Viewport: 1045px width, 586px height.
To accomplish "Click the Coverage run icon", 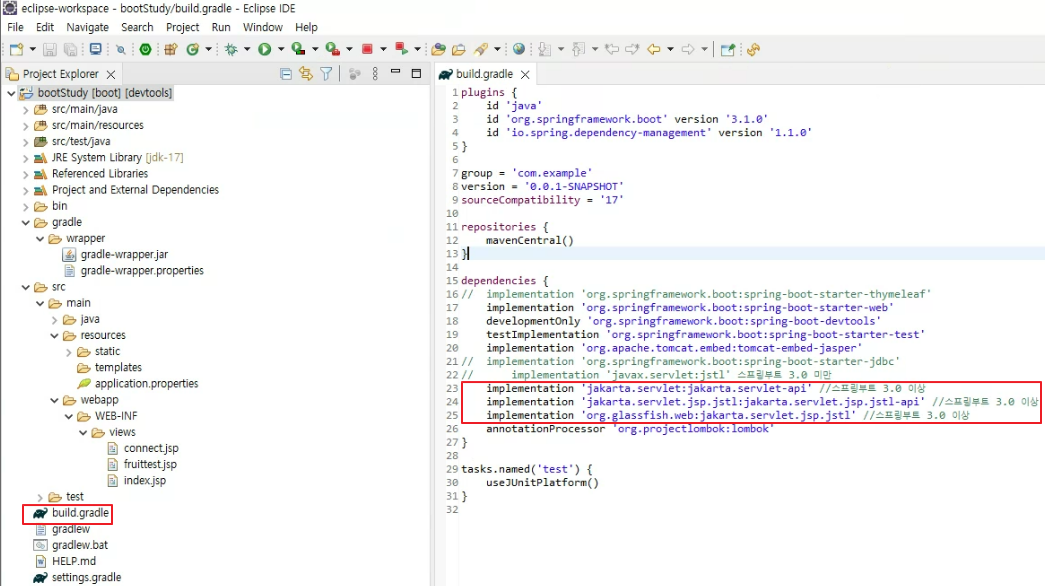I will 299,49.
